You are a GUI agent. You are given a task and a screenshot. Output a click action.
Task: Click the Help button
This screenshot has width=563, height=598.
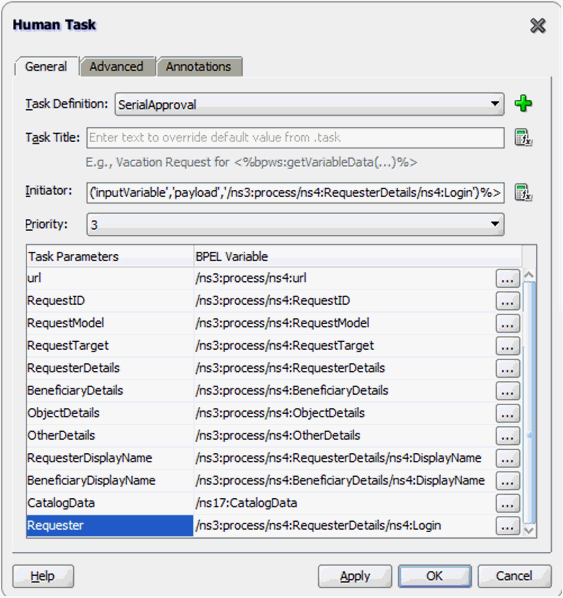(43, 576)
